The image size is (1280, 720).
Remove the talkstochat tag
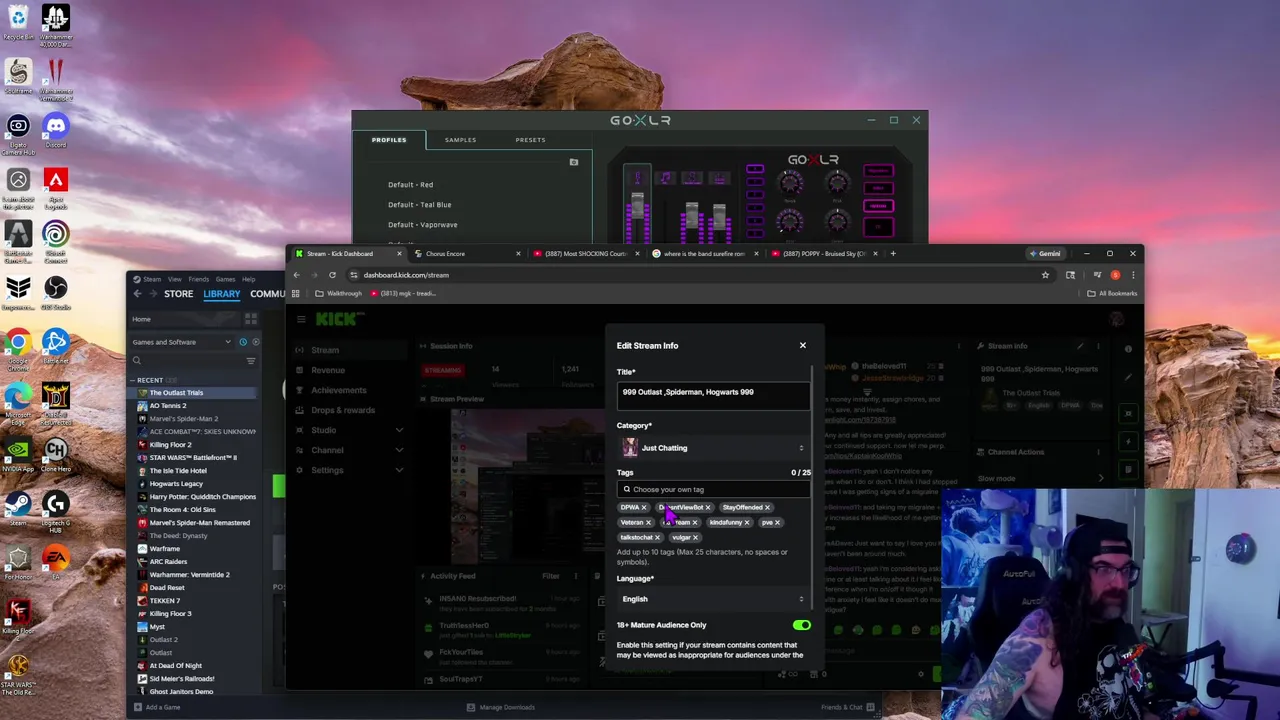click(x=657, y=537)
